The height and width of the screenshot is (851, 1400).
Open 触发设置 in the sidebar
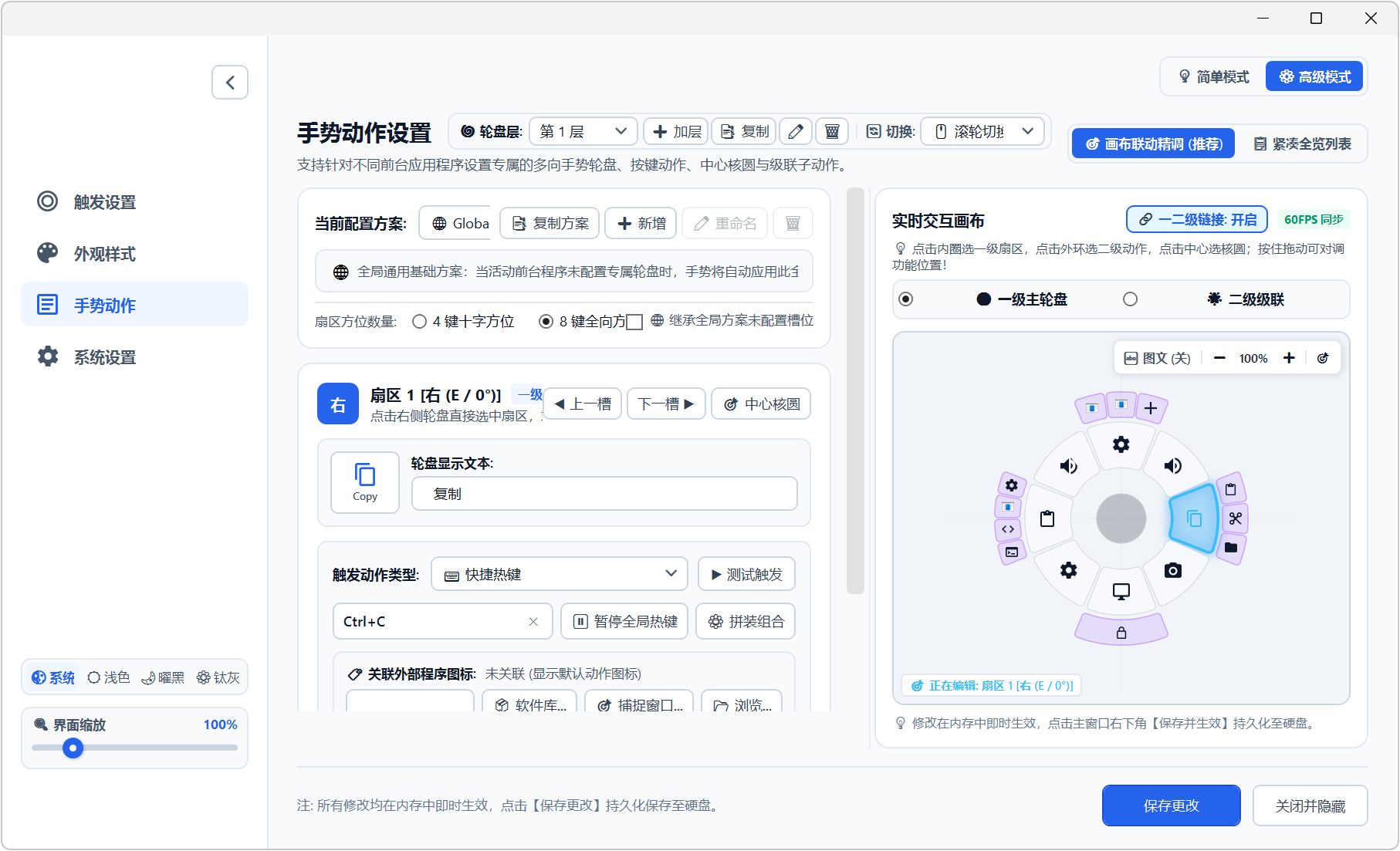[x=134, y=202]
